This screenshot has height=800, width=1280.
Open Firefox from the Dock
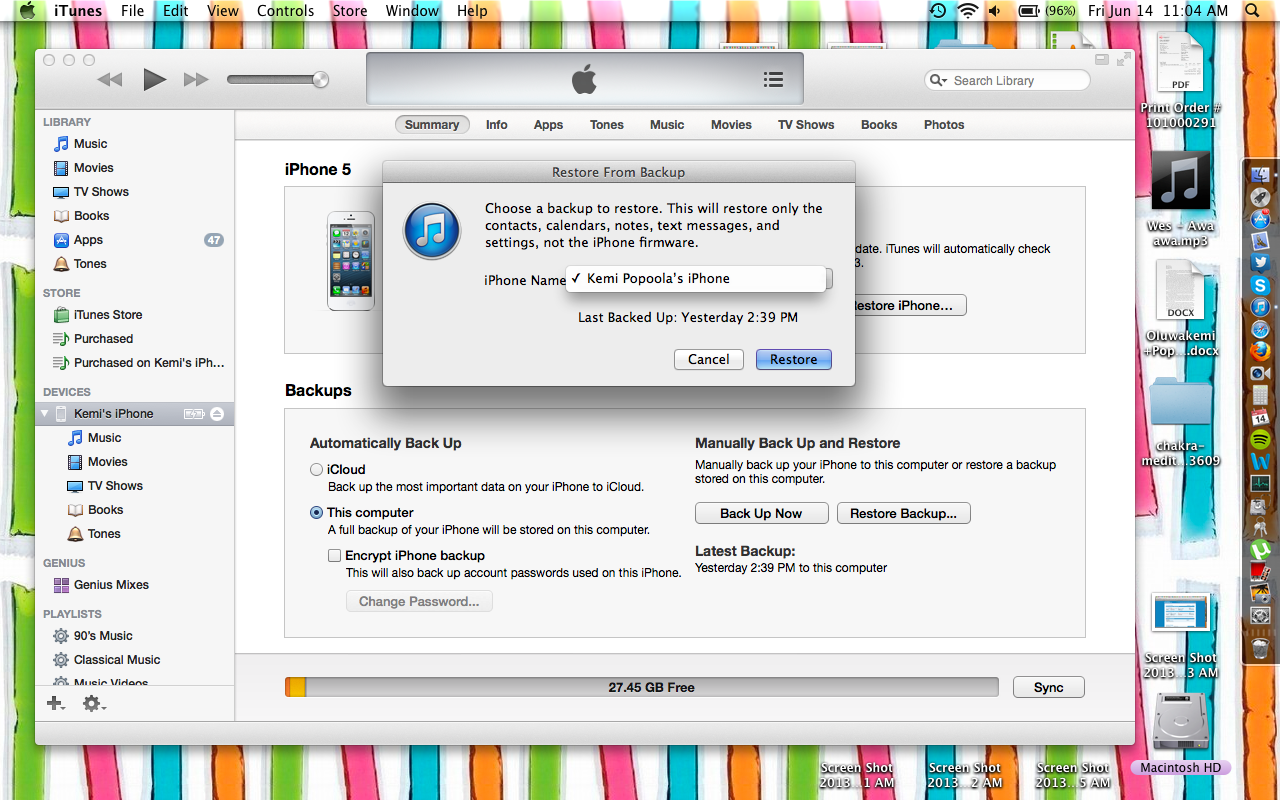pos(1260,351)
